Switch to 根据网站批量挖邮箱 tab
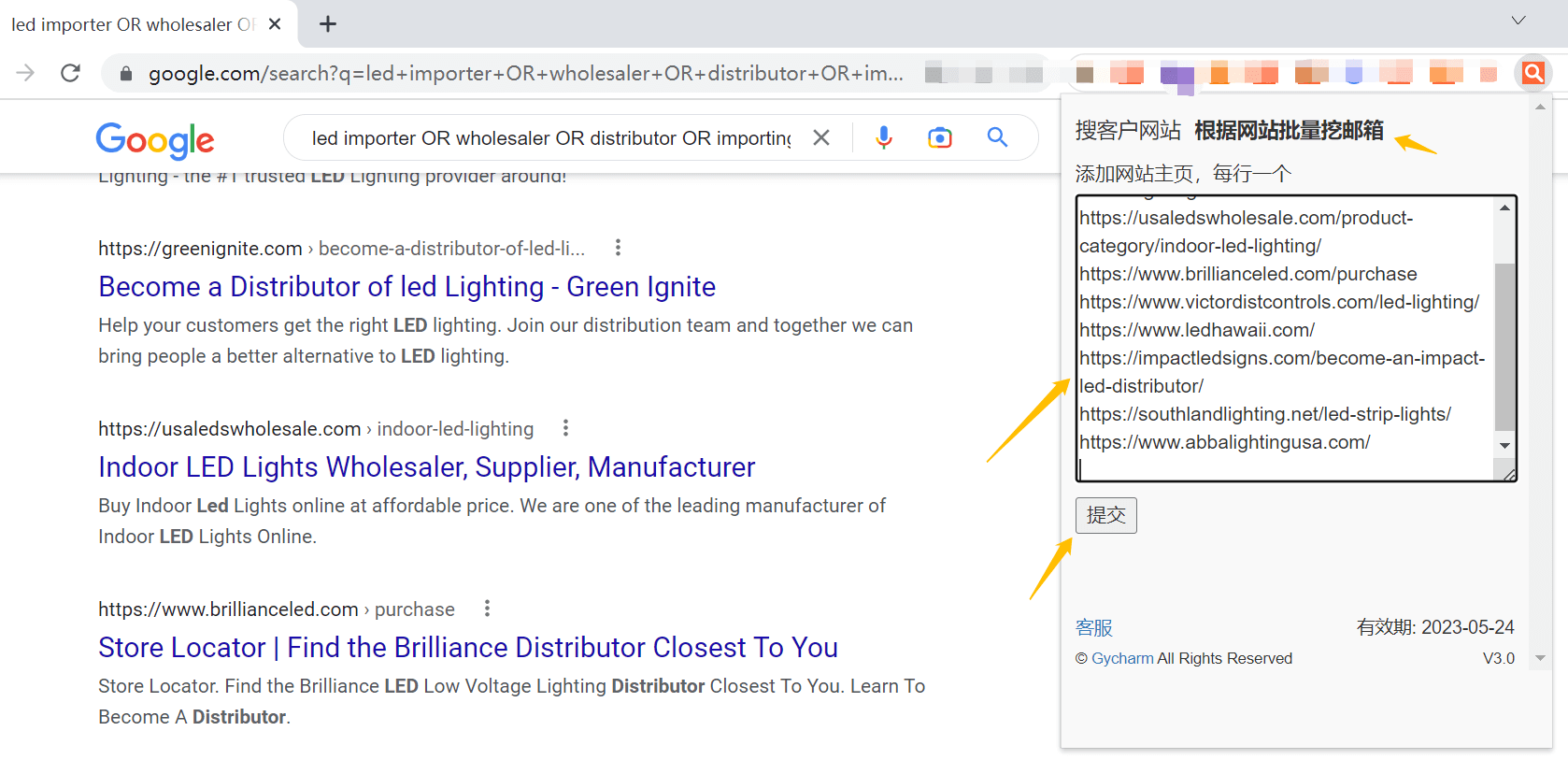The image size is (1568, 774). coord(1289,130)
